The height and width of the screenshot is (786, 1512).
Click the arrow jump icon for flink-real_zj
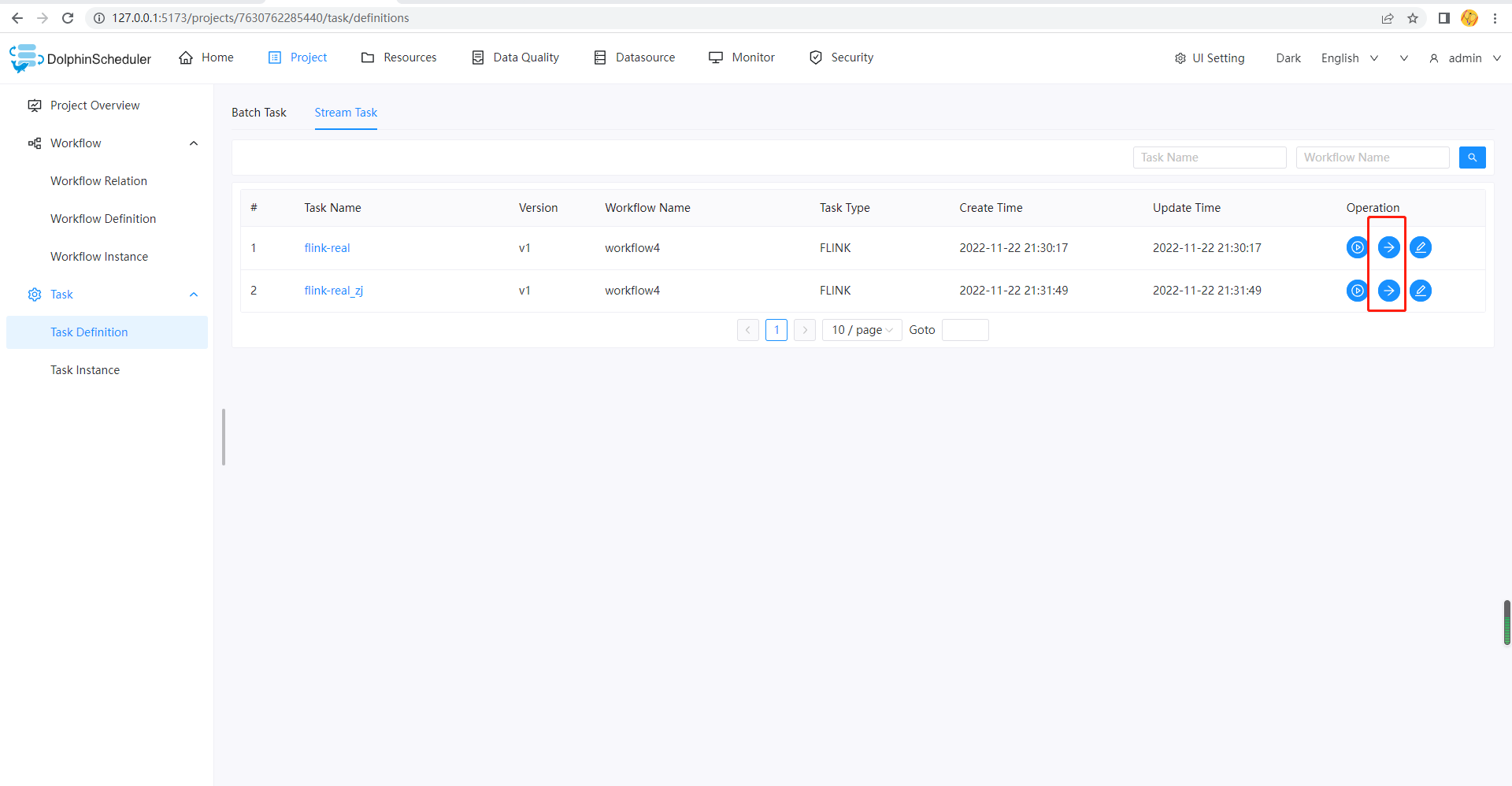point(1388,291)
